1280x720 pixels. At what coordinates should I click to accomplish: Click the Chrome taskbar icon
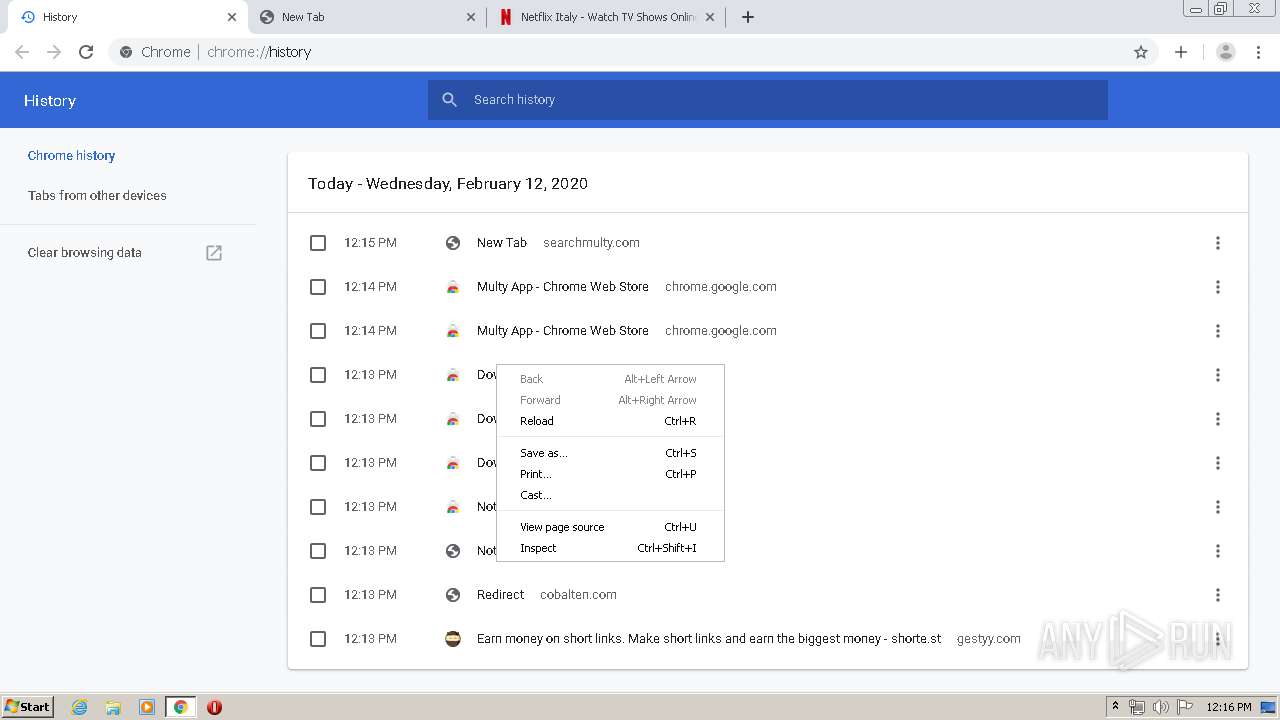181,707
